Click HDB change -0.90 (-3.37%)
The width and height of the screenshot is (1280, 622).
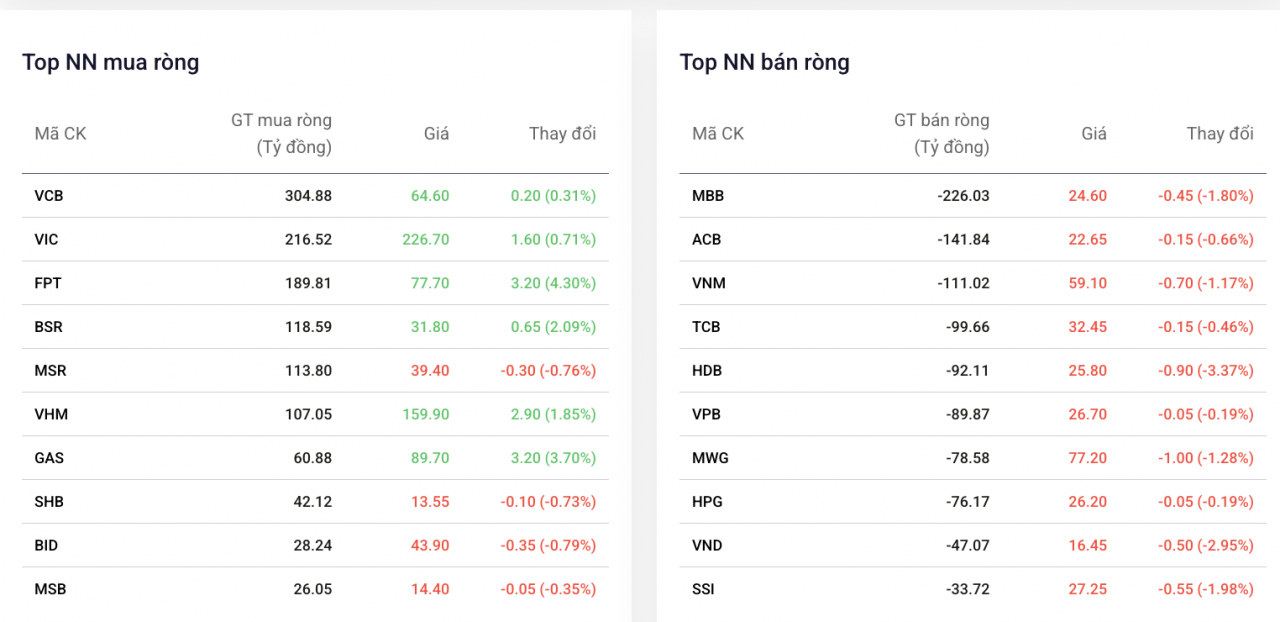coord(1206,371)
